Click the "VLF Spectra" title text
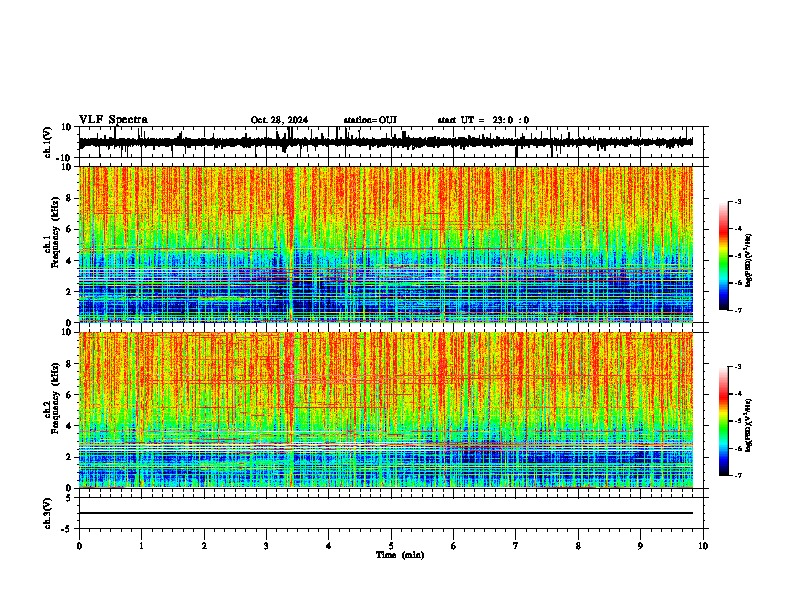This screenshot has width=792, height=612. (114, 120)
